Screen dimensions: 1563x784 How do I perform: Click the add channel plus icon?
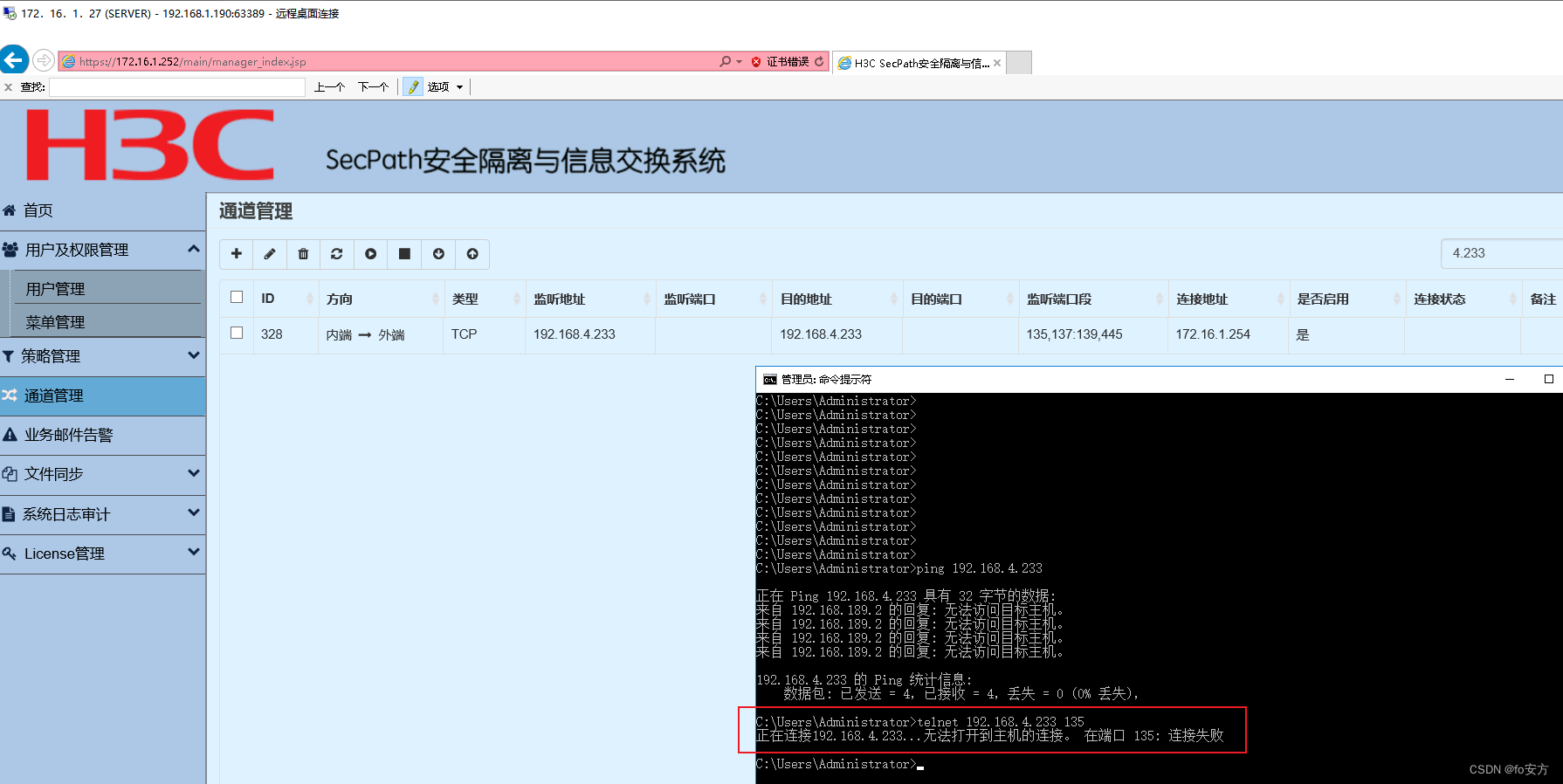[x=236, y=254]
